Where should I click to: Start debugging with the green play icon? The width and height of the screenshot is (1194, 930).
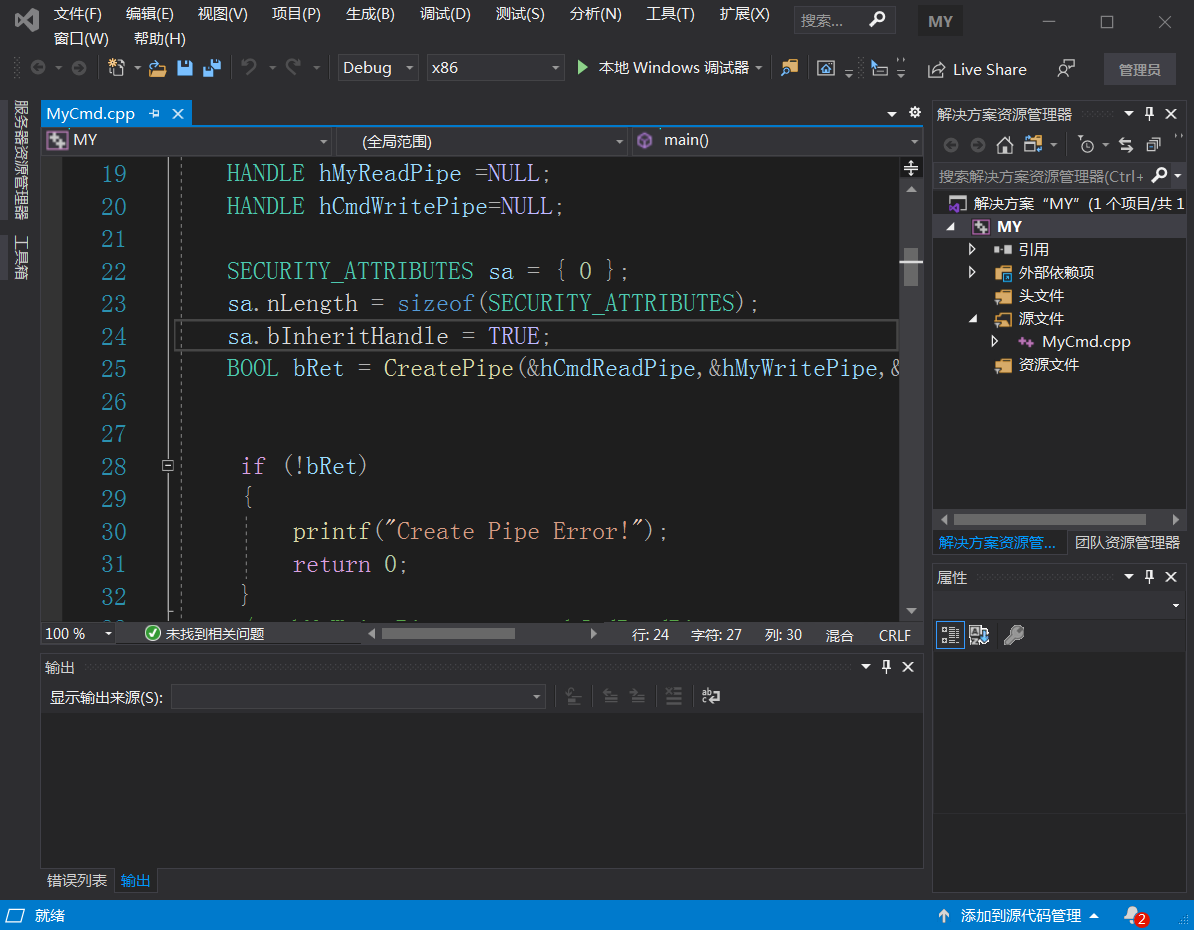point(583,68)
